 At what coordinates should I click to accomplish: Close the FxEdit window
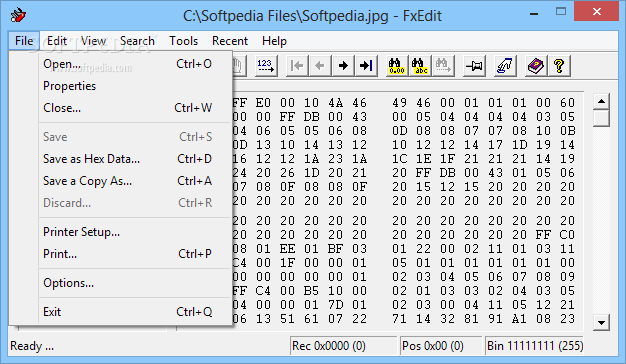pos(596,11)
